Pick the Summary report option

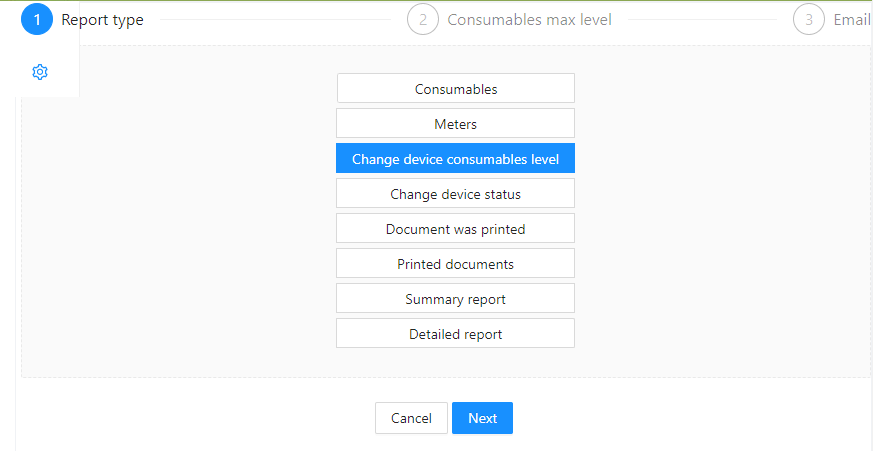point(455,299)
